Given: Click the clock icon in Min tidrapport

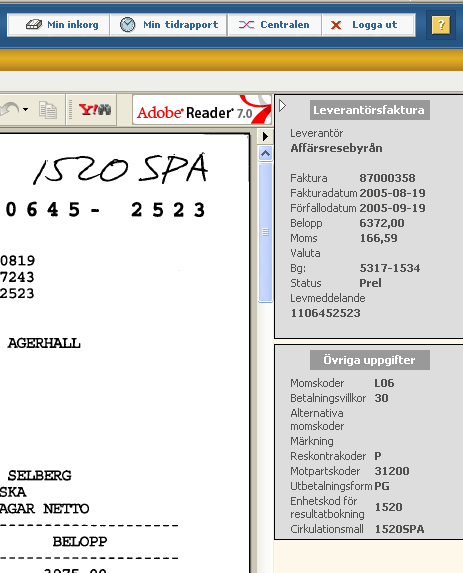Looking at the screenshot, I should tap(128, 25).
